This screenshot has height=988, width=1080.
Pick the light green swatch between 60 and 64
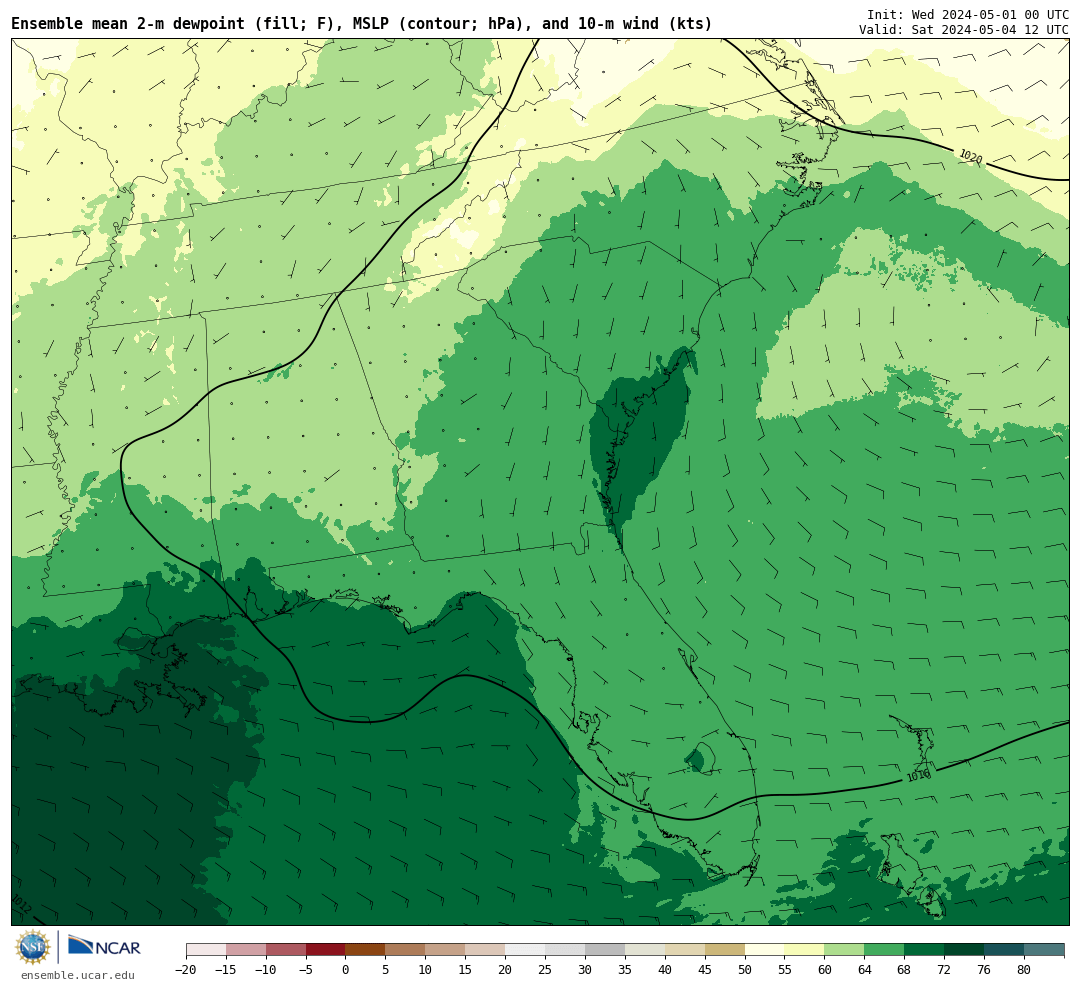(844, 950)
